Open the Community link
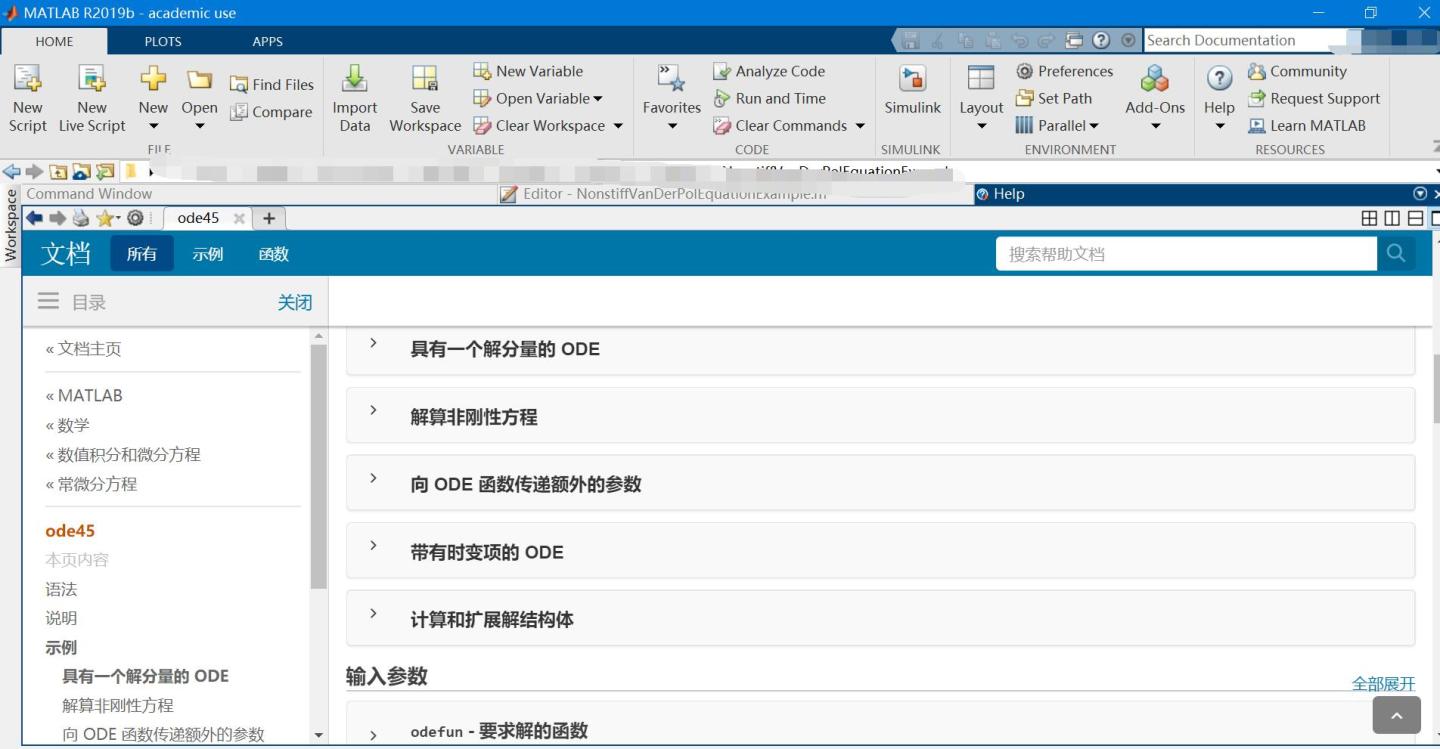Image resolution: width=1440 pixels, height=749 pixels. [1297, 71]
